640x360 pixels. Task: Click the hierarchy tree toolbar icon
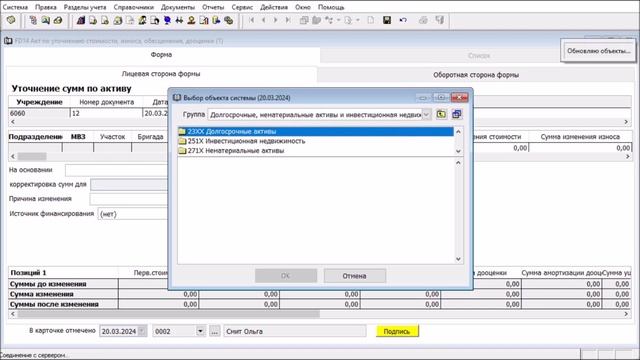(33, 20)
